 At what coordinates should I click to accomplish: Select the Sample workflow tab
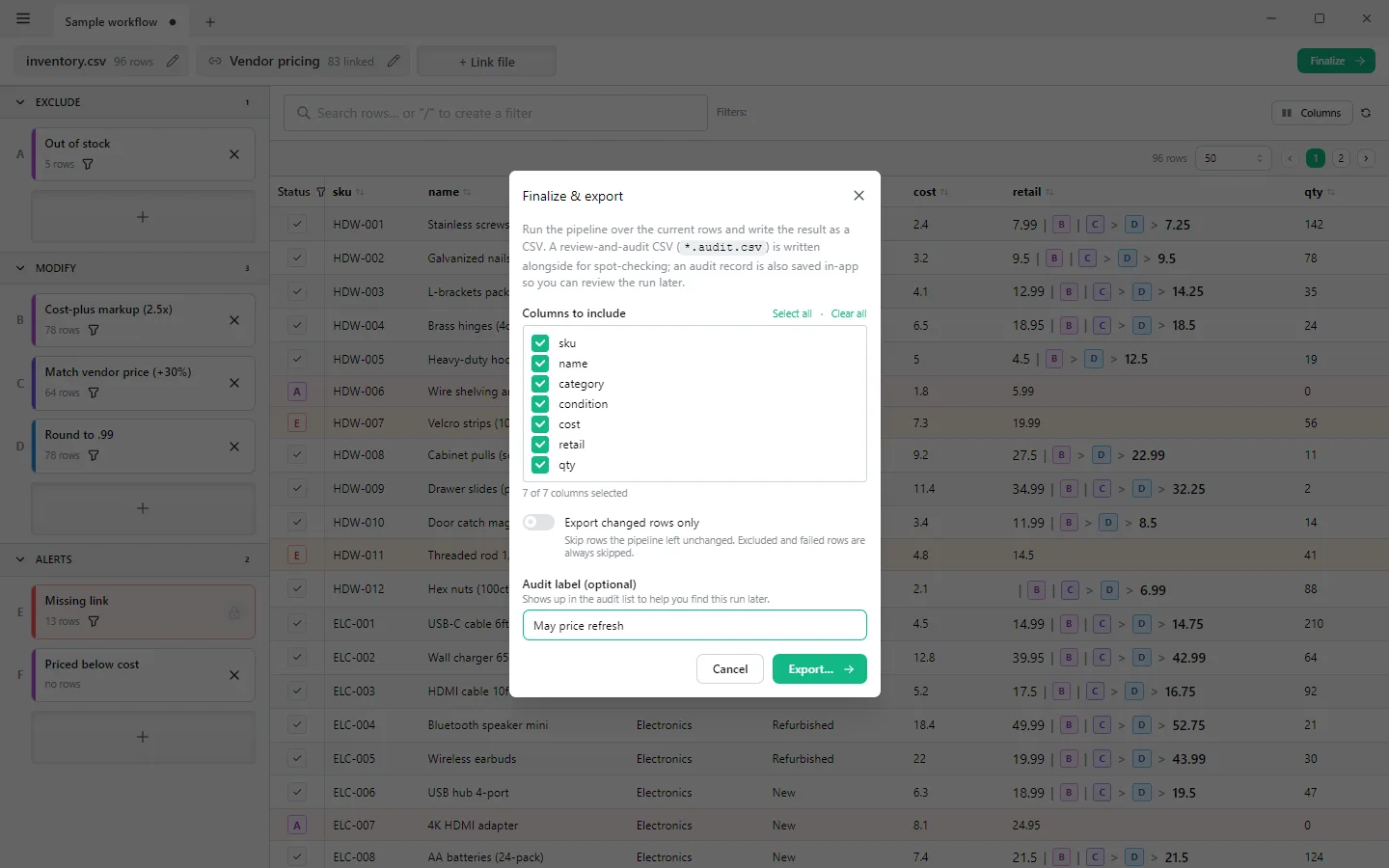120,21
